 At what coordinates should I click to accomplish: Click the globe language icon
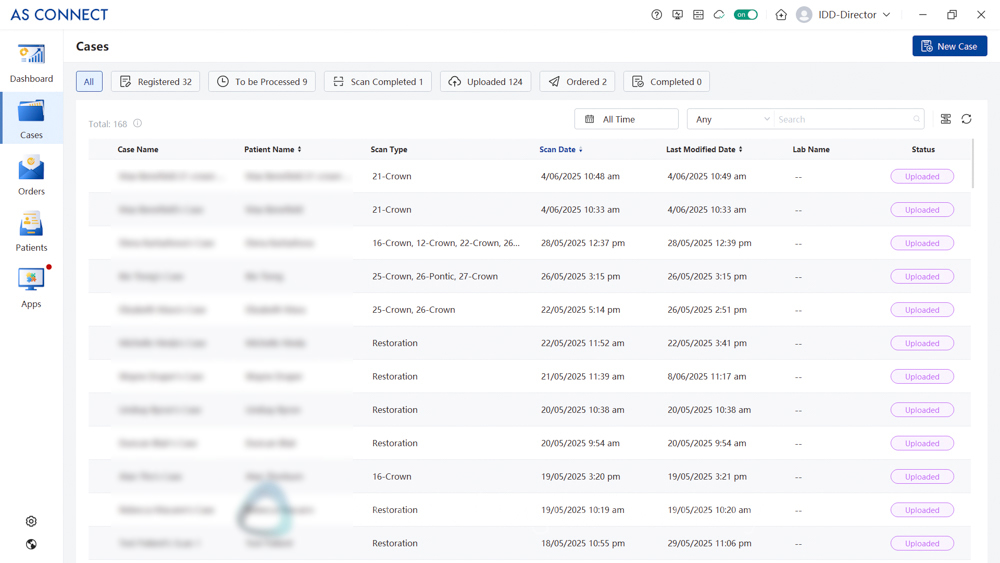tap(31, 544)
